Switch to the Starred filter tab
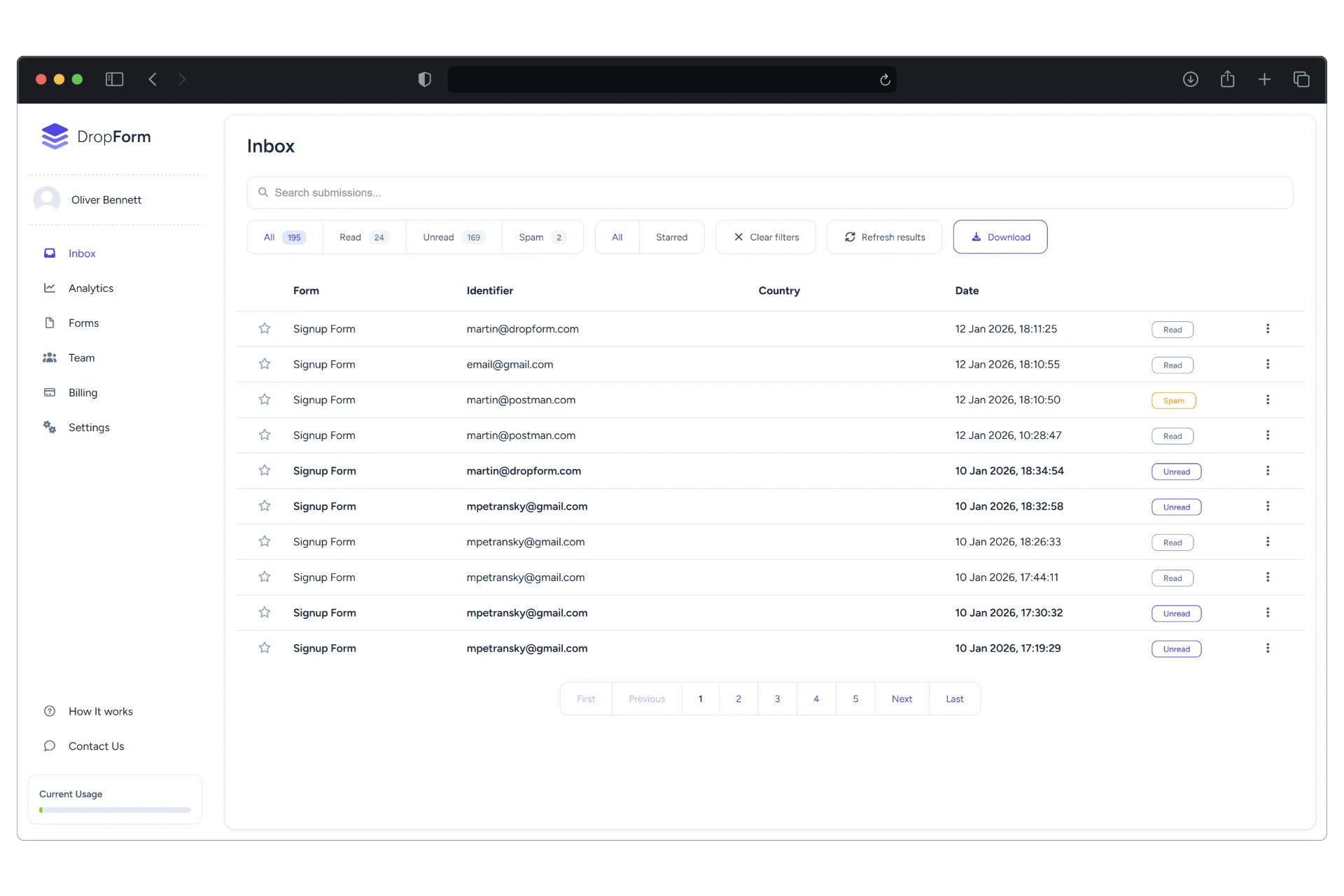The image size is (1344, 896). [x=671, y=237]
